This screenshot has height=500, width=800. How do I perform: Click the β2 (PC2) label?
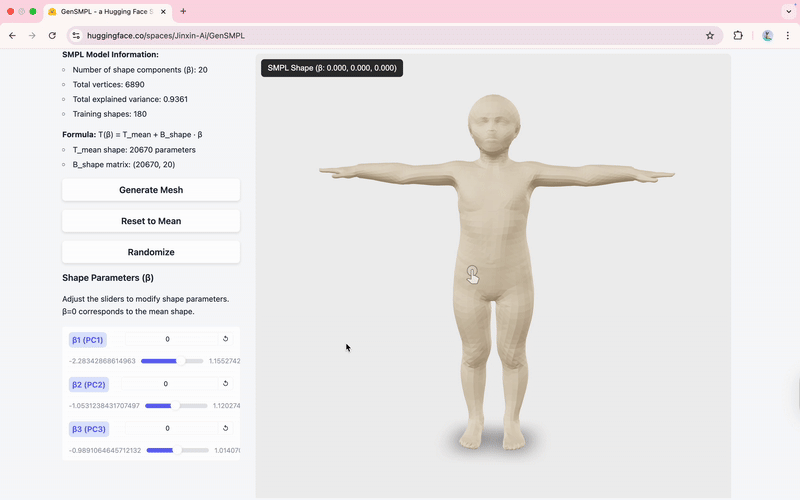tap(89, 385)
